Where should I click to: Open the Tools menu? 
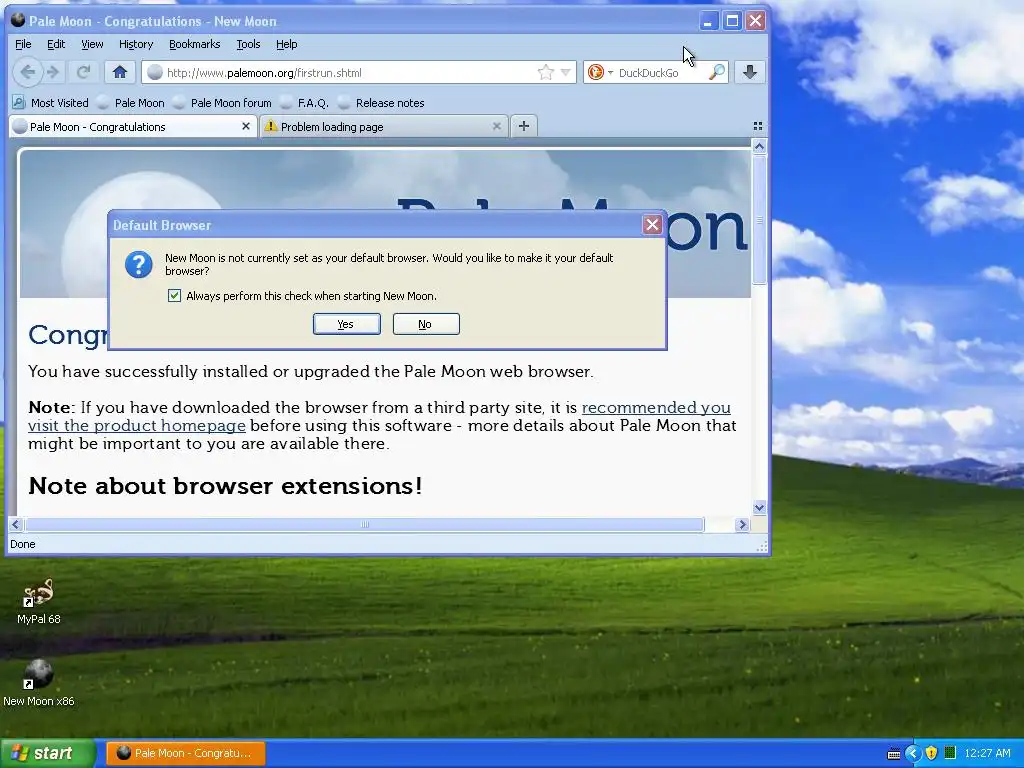click(248, 44)
